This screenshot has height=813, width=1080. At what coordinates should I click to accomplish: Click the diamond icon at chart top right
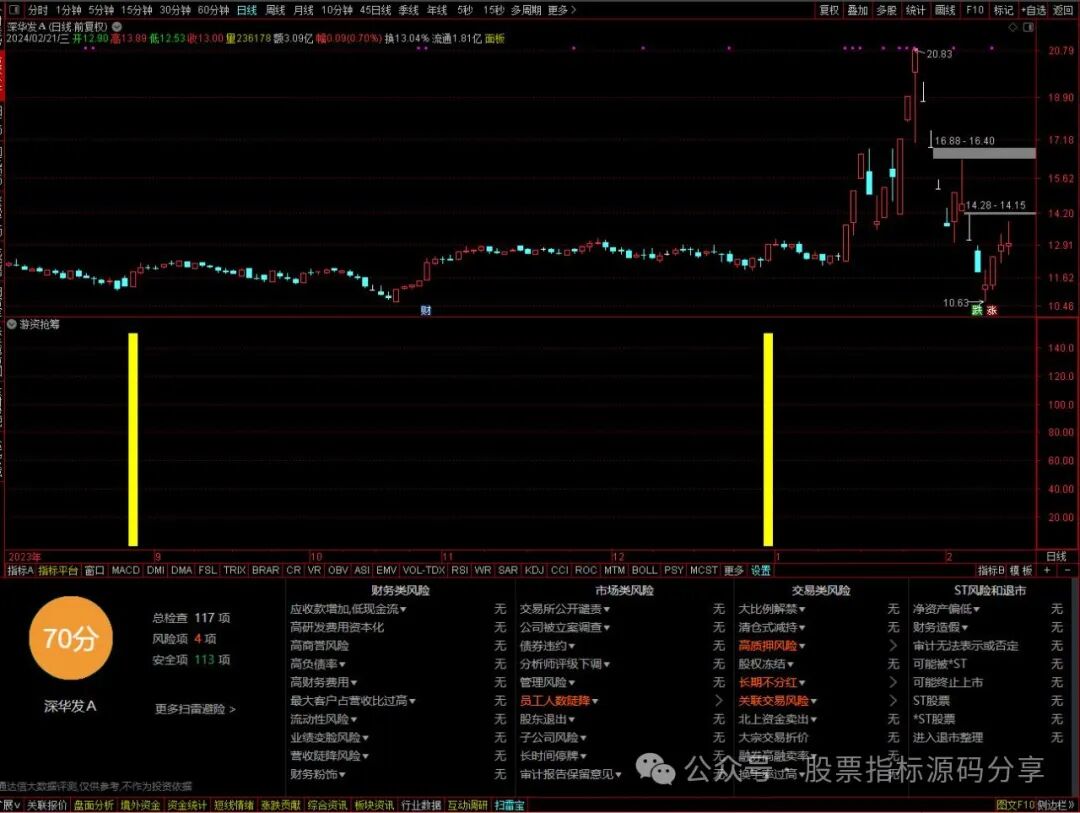(x=1012, y=27)
